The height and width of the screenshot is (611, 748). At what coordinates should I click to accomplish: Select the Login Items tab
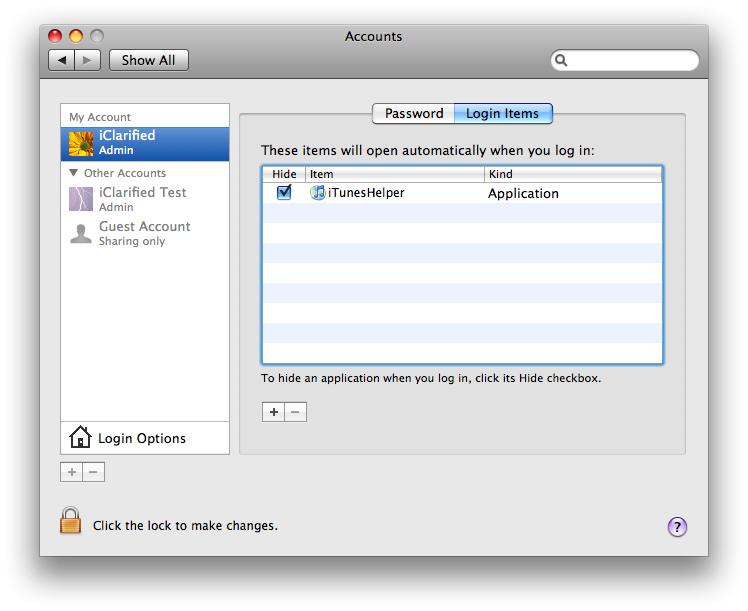pos(502,114)
